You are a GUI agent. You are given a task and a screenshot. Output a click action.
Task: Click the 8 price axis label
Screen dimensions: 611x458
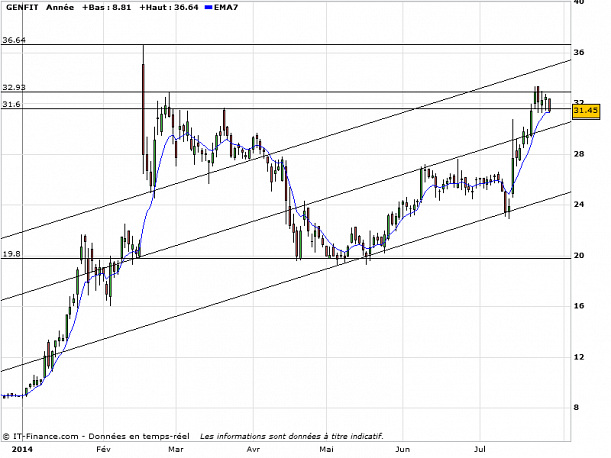pos(576,408)
